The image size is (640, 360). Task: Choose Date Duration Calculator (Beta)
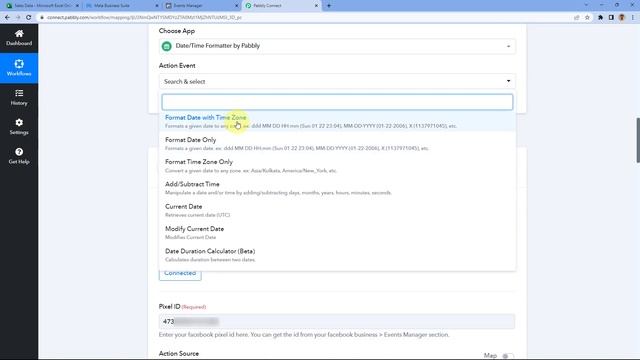(x=337, y=255)
